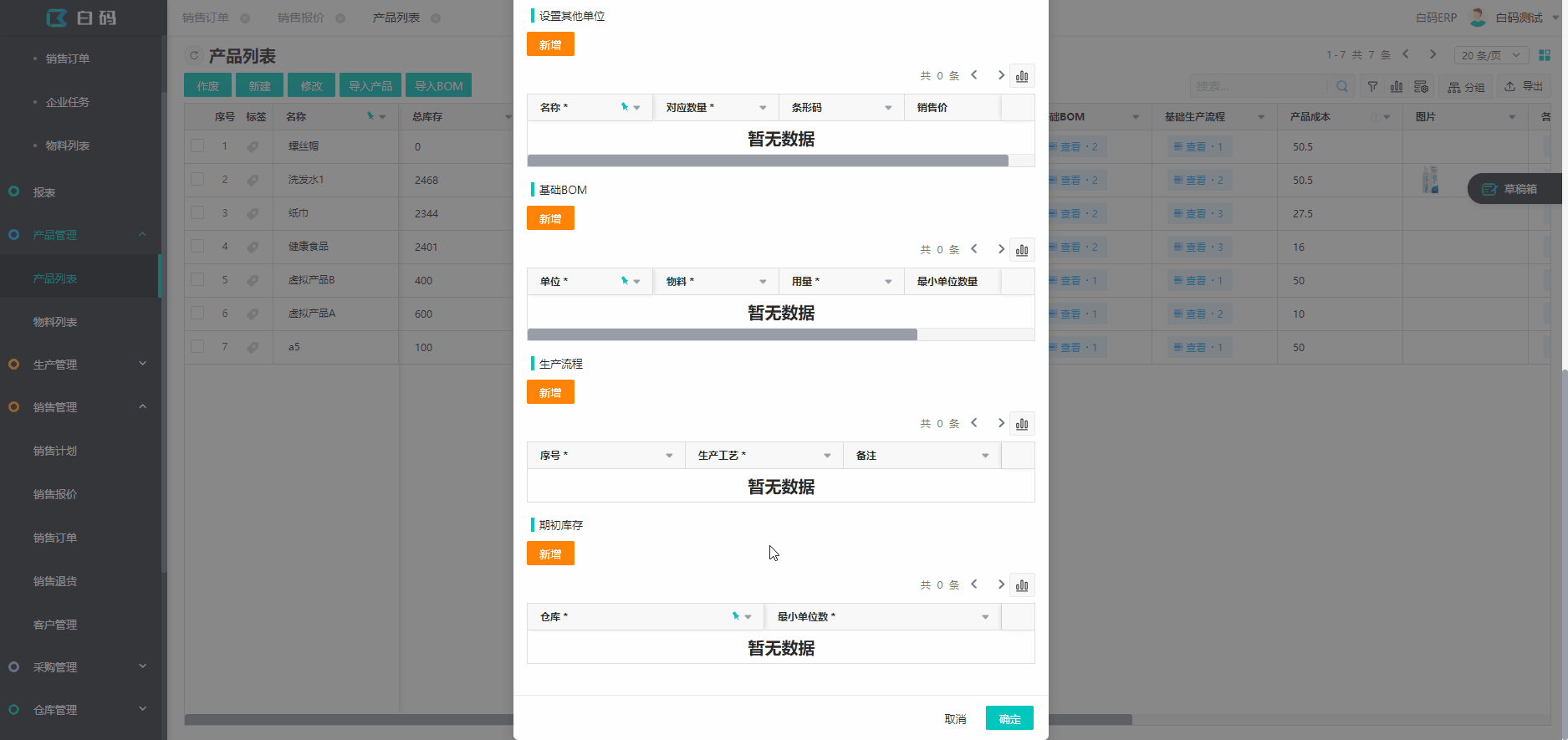The width and height of the screenshot is (1568, 740).
Task: Click chart icon in 期初库存 section
Action: pyautogui.click(x=1022, y=585)
